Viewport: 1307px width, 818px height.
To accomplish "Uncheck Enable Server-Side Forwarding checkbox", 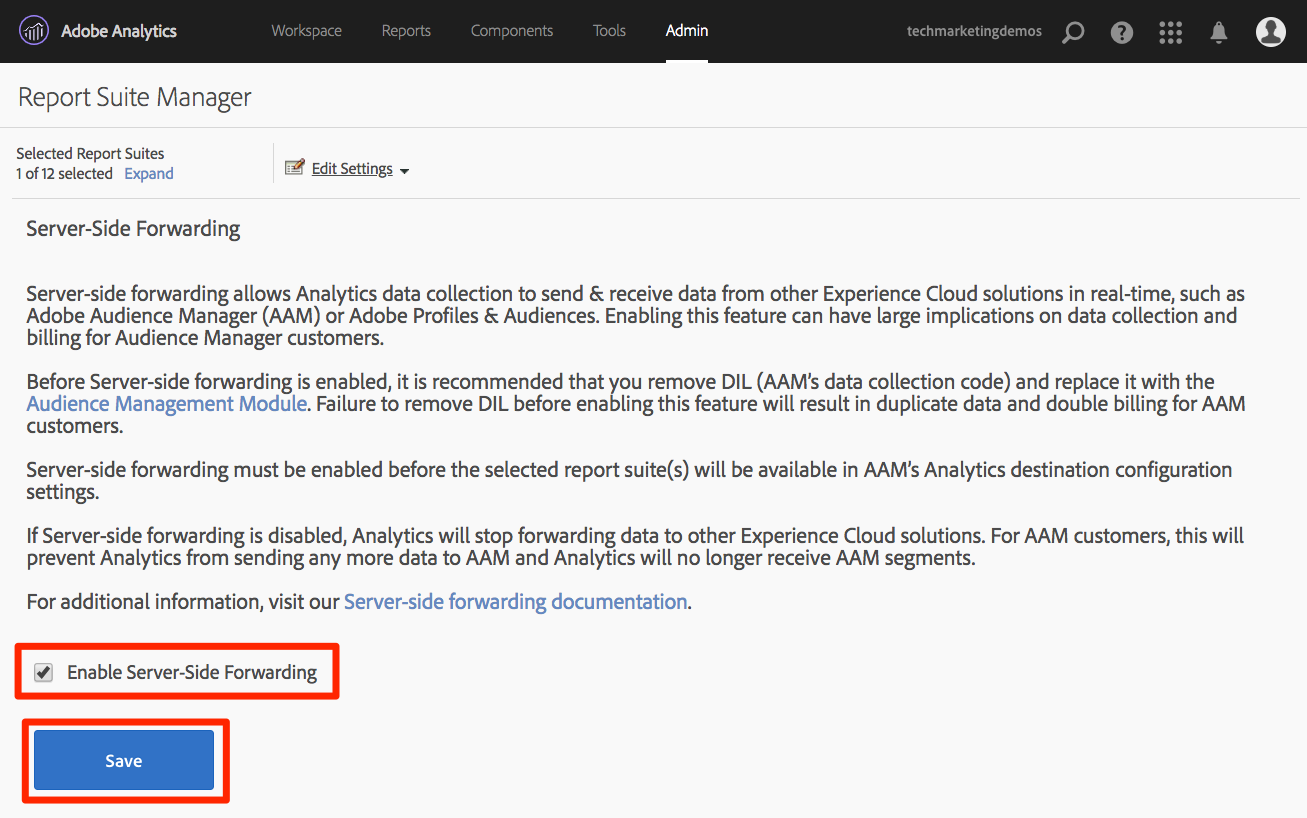I will point(43,673).
